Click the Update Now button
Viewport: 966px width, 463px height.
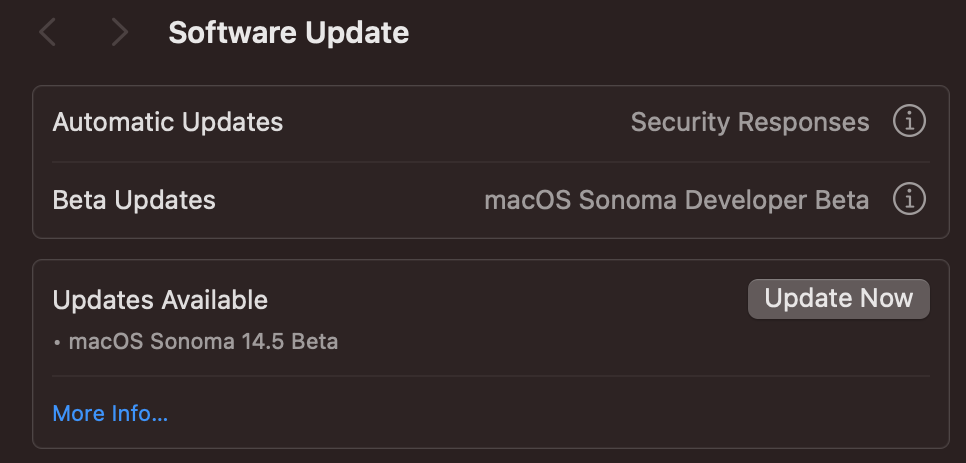838,299
